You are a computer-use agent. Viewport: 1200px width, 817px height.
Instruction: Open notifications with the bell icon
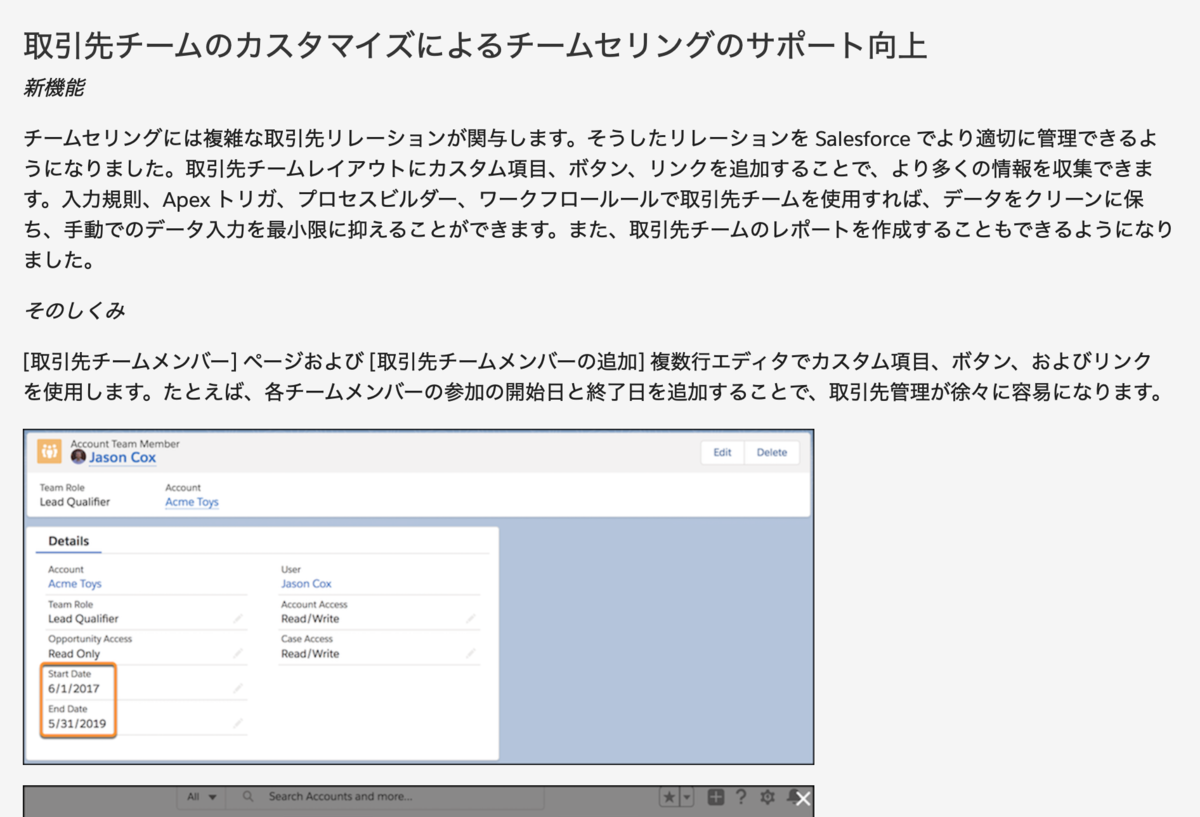pos(792,797)
